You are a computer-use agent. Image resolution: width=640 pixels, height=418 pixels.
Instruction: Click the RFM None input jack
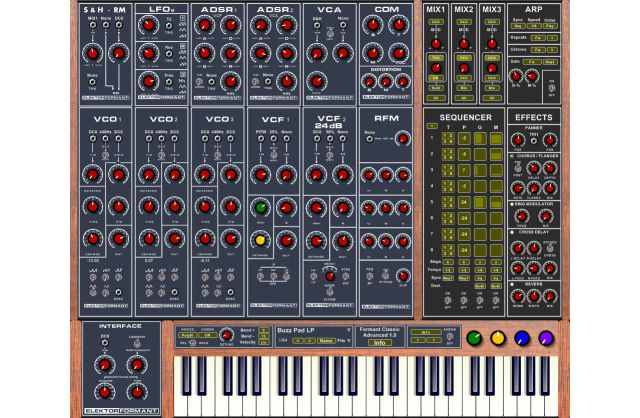coord(369,139)
